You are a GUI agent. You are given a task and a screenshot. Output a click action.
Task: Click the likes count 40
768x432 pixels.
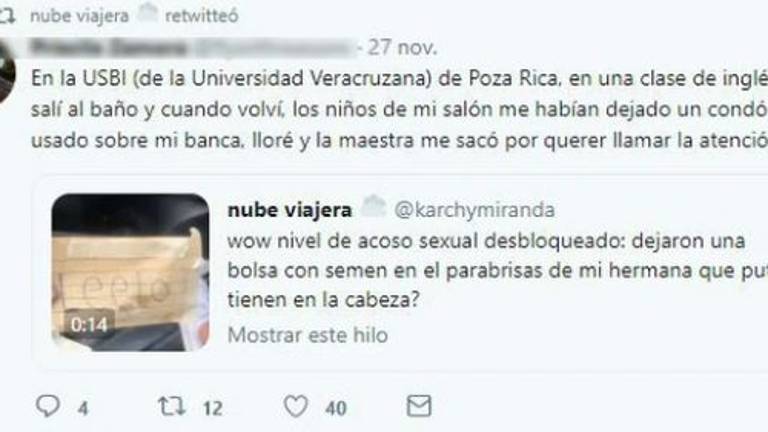[x=336, y=408]
